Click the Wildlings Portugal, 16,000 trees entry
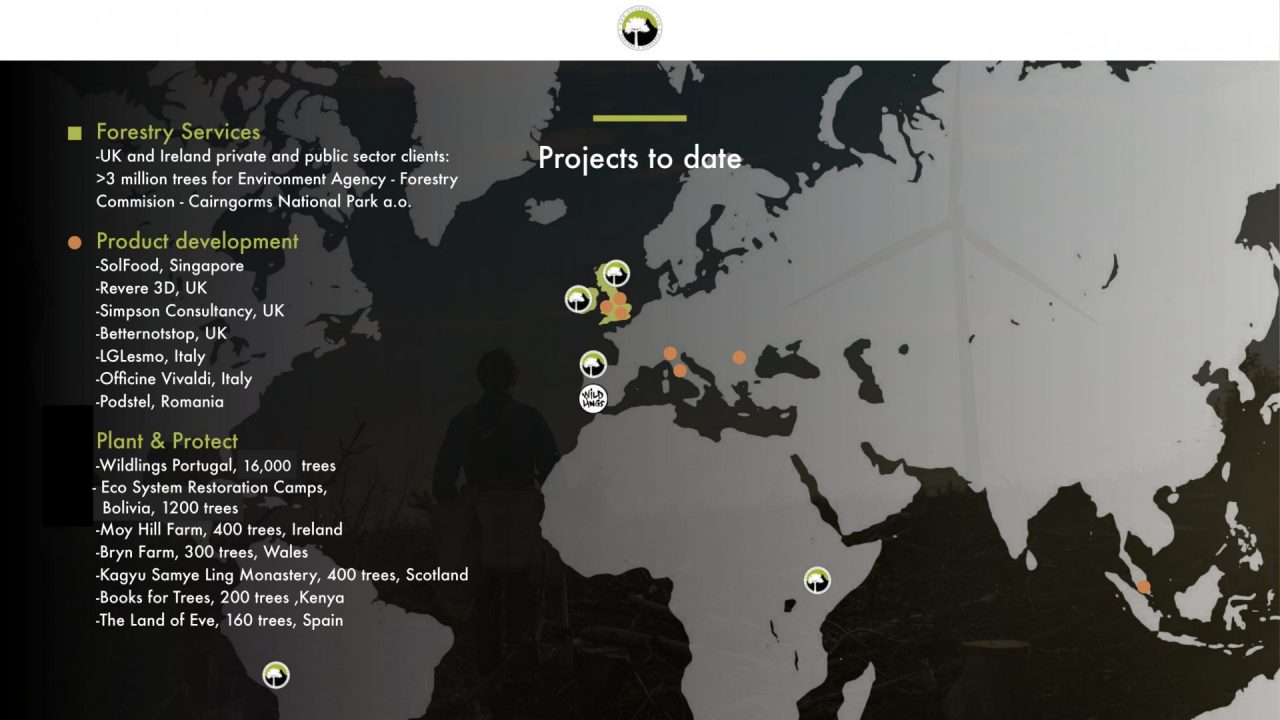The image size is (1280, 720). [216, 466]
